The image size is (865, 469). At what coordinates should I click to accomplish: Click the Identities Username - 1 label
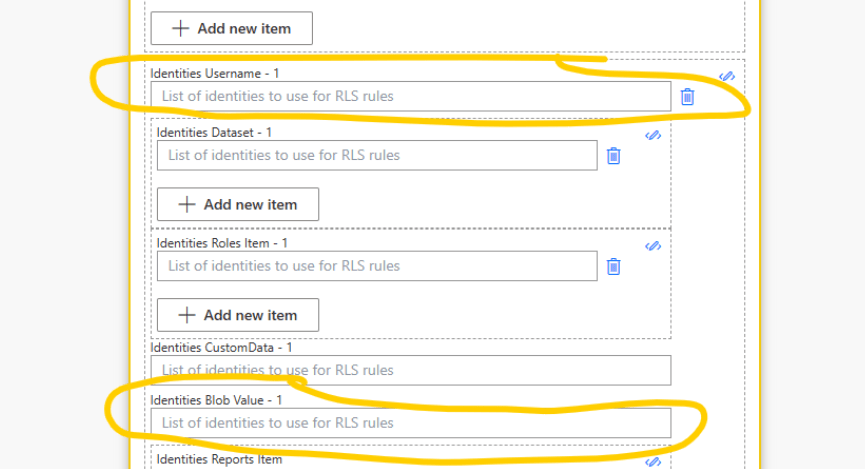215,73
